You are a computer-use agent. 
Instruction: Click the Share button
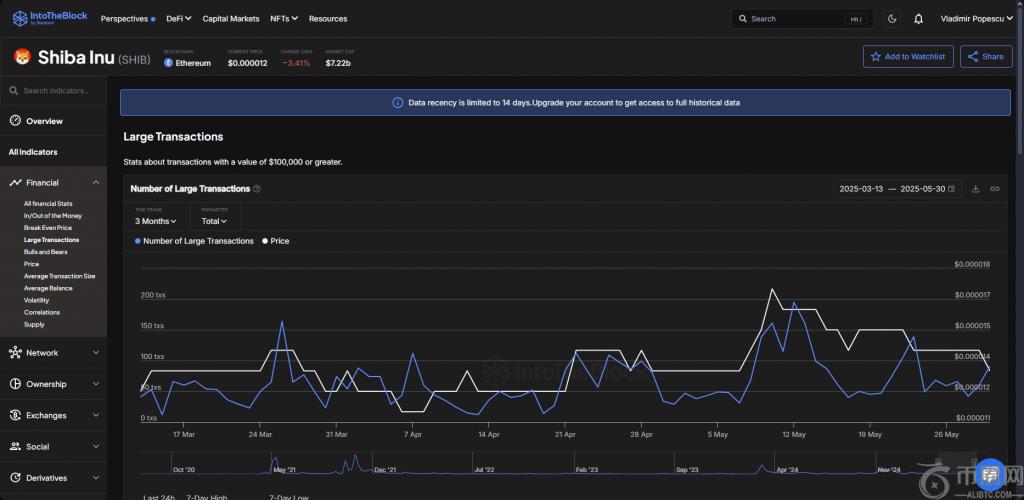click(x=985, y=57)
